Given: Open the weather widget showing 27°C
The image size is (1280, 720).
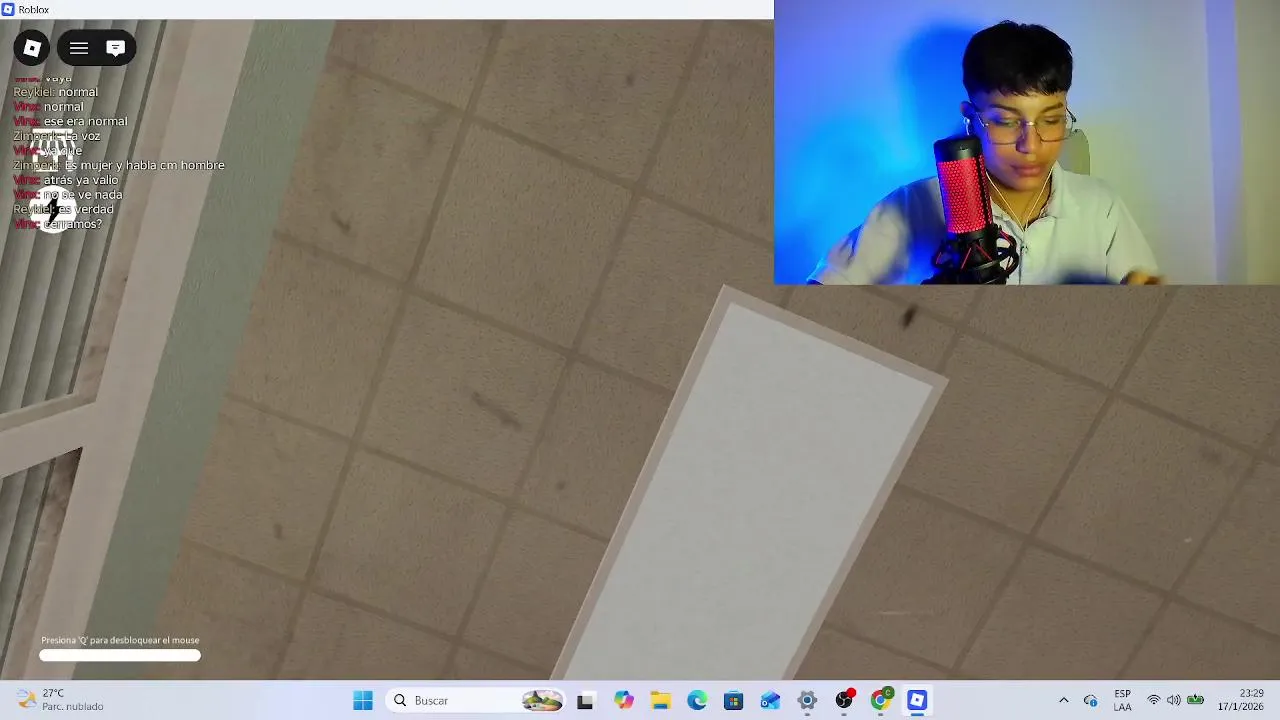Looking at the screenshot, I should tap(60, 700).
